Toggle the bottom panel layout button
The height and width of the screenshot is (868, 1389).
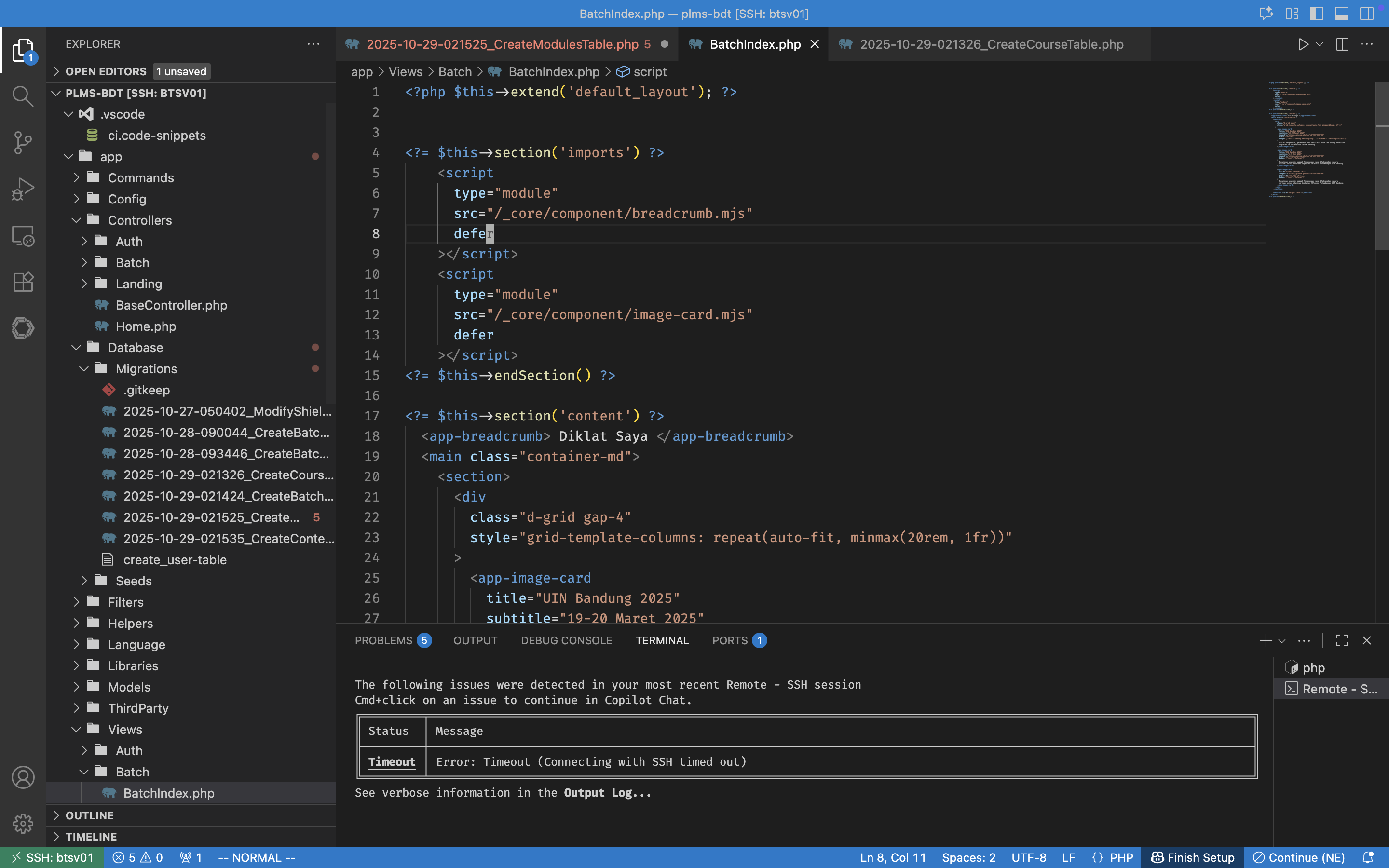(x=1342, y=13)
